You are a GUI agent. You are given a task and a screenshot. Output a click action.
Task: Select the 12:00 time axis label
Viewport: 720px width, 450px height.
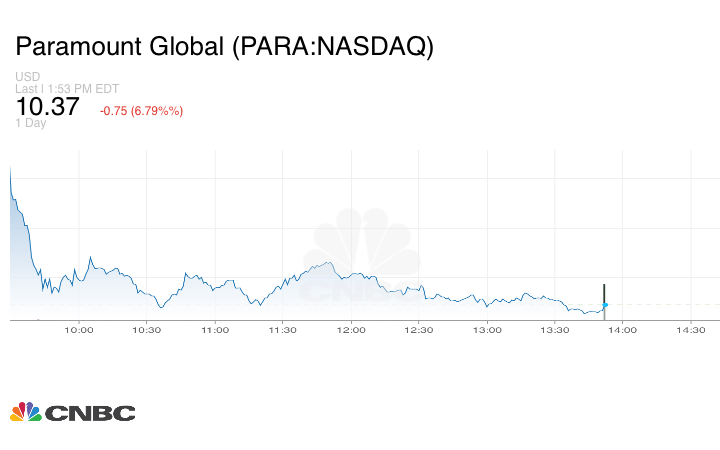pyautogui.click(x=350, y=329)
